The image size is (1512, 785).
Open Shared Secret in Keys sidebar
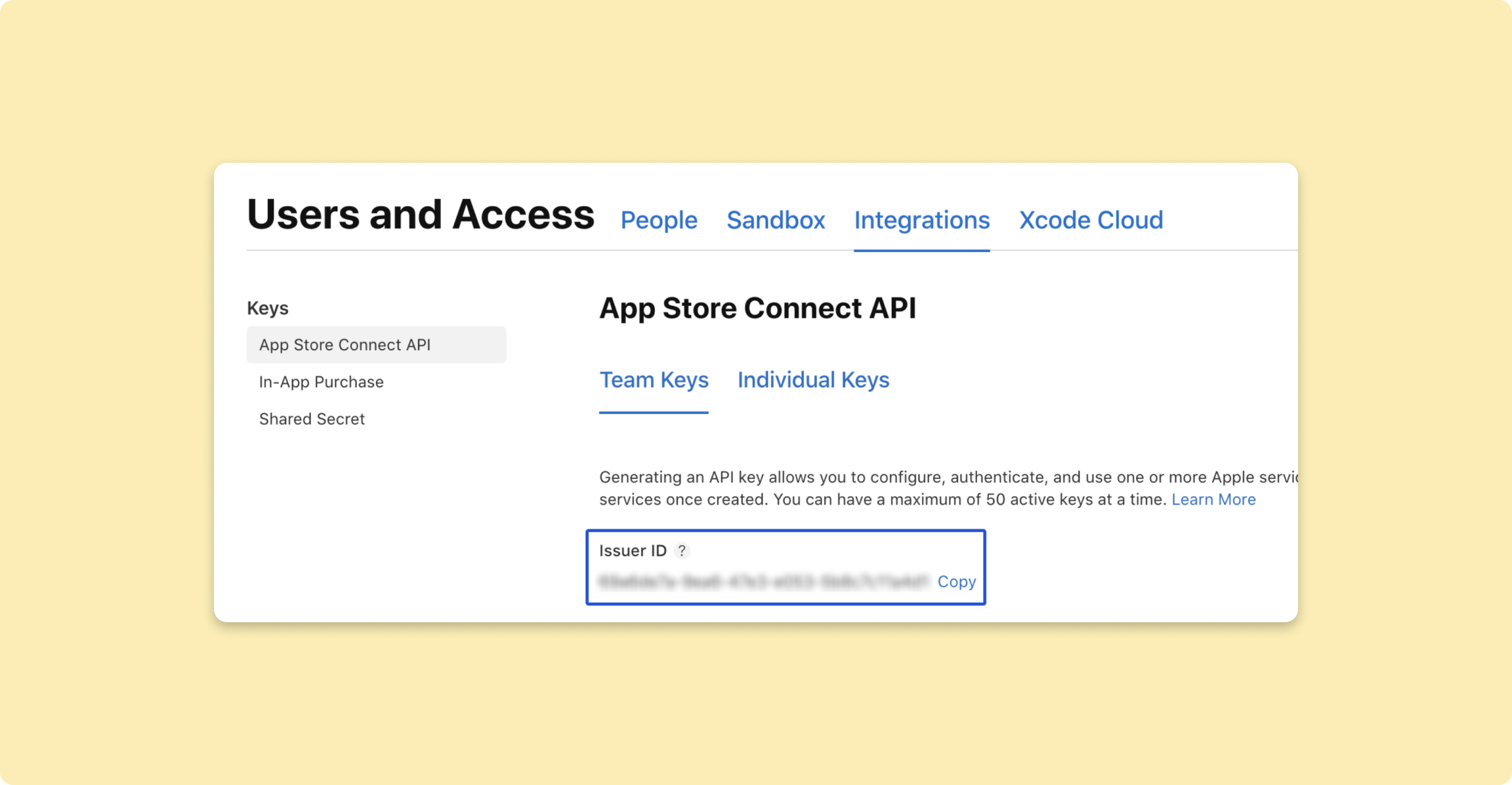[312, 419]
